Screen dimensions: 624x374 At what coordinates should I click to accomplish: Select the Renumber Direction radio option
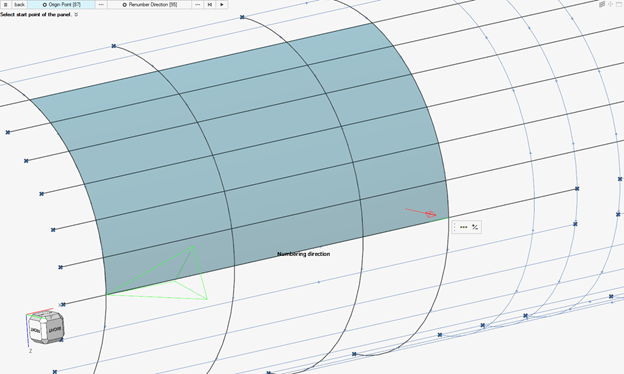point(149,4)
